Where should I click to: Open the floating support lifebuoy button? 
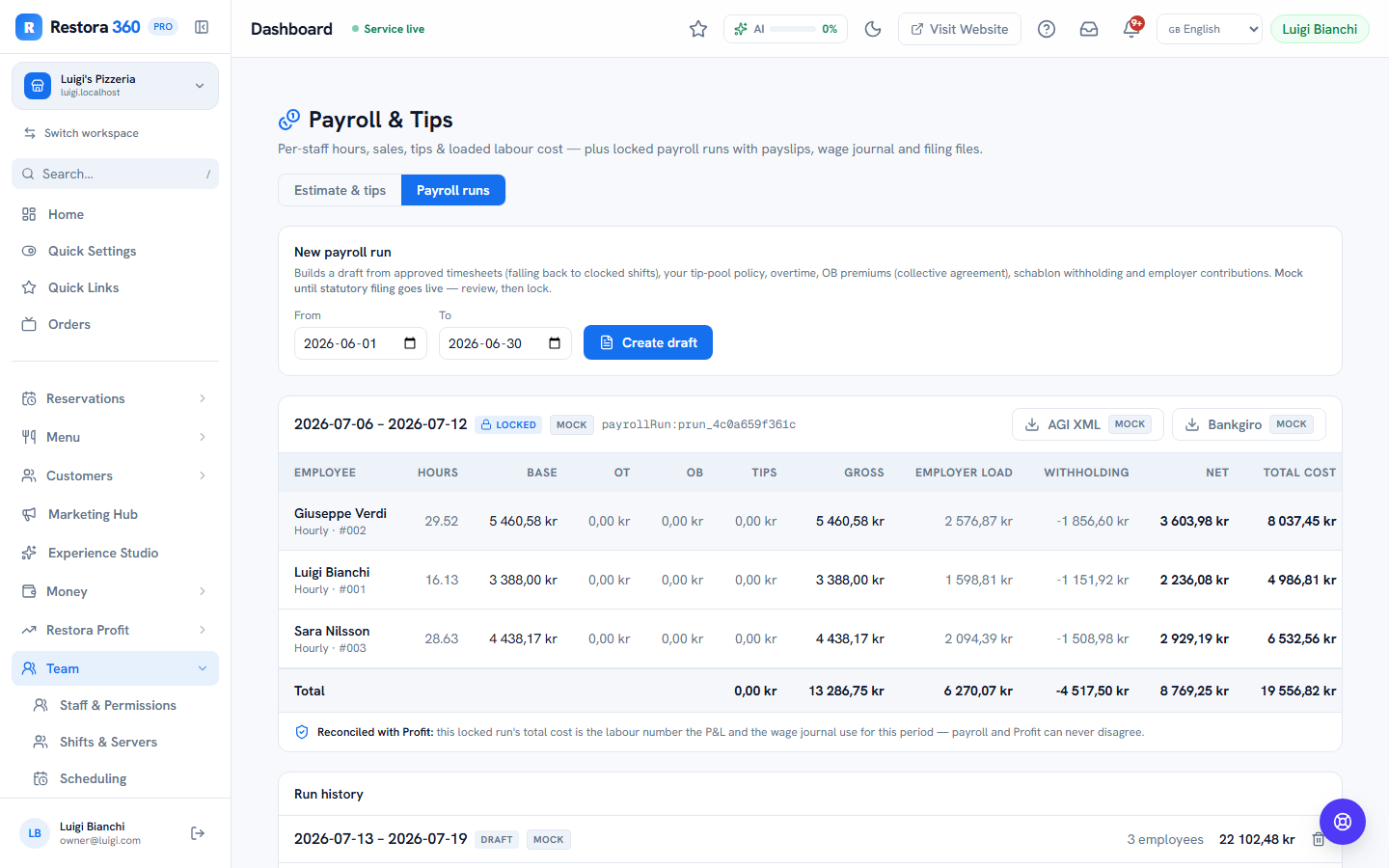click(1343, 822)
